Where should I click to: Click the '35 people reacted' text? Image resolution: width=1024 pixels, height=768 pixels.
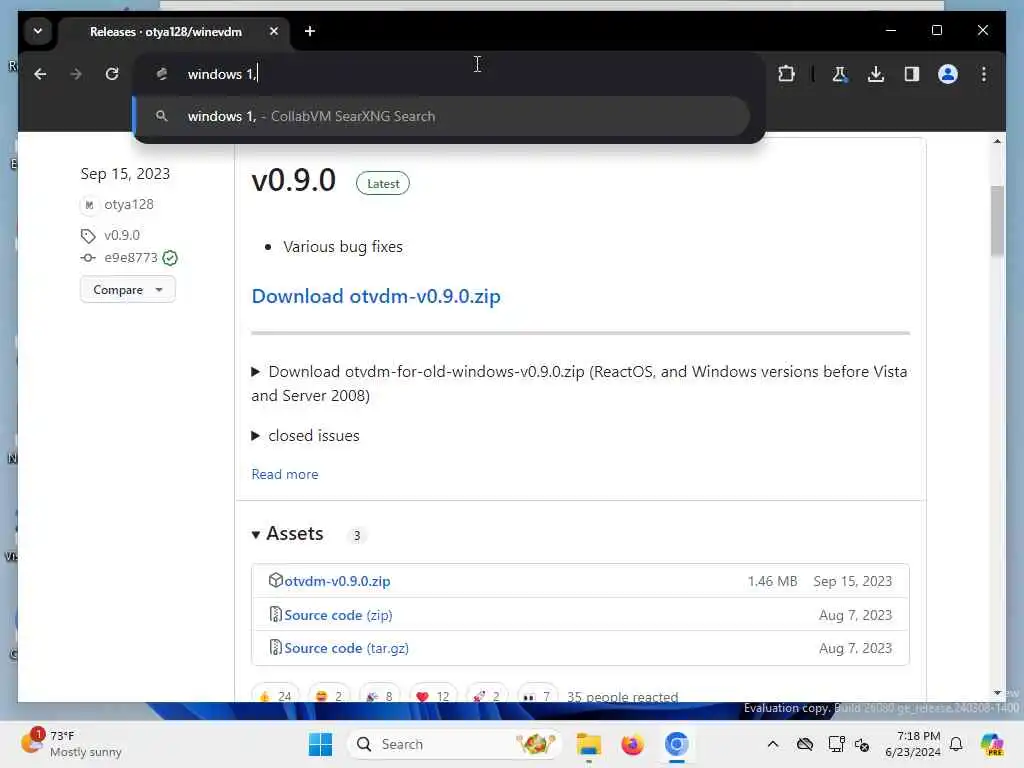coord(622,697)
